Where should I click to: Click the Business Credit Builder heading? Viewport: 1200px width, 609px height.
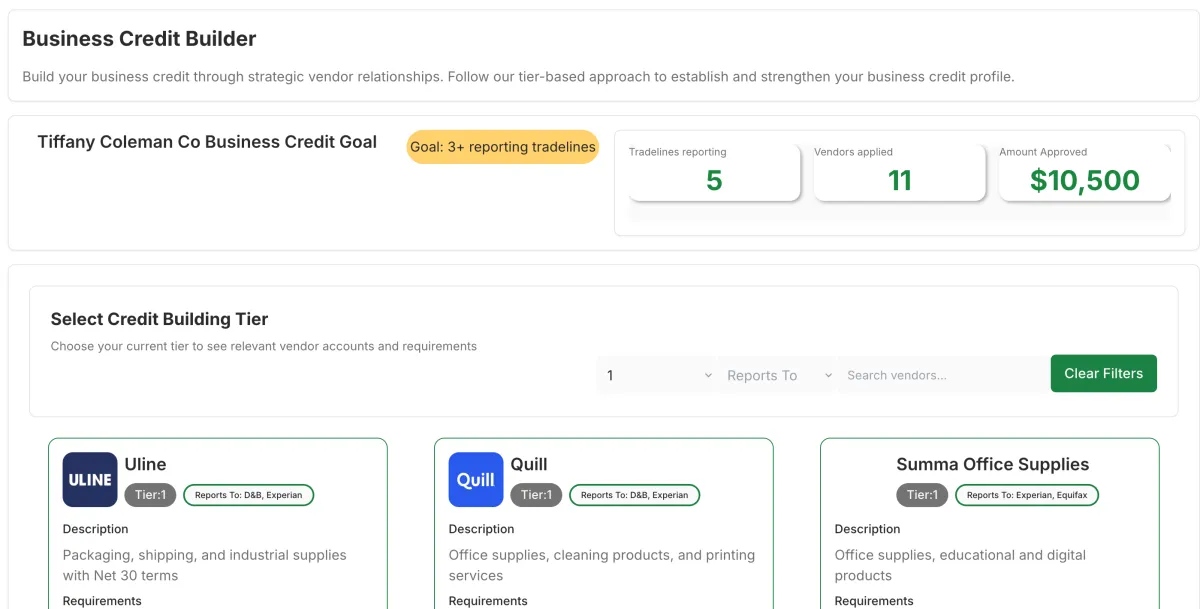[139, 39]
